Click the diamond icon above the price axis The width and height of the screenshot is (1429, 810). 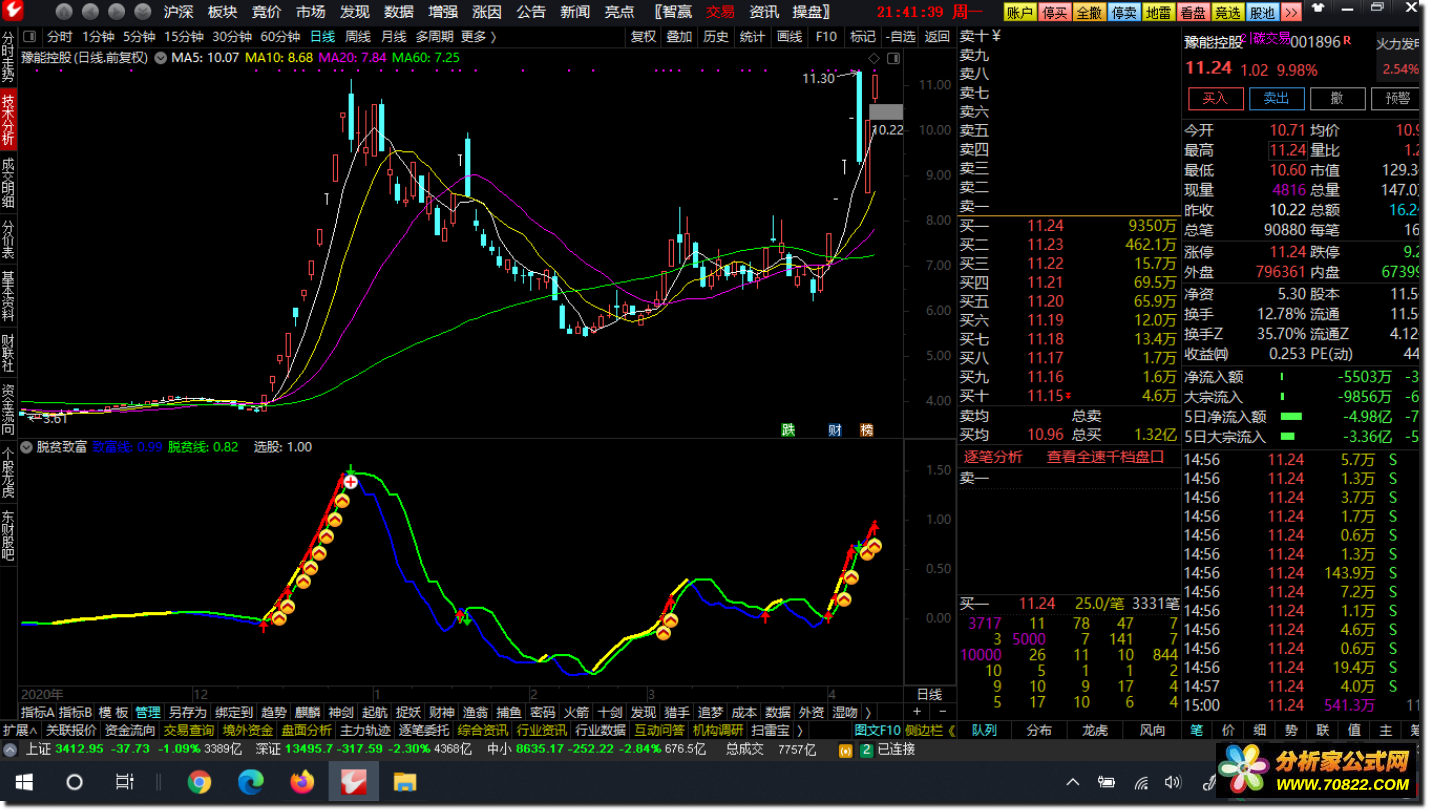874,59
